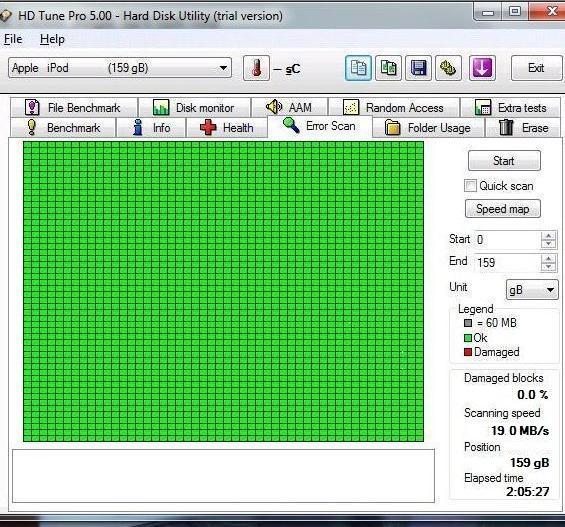Click the Start scan button
This screenshot has height=527, width=565.
(x=504, y=161)
